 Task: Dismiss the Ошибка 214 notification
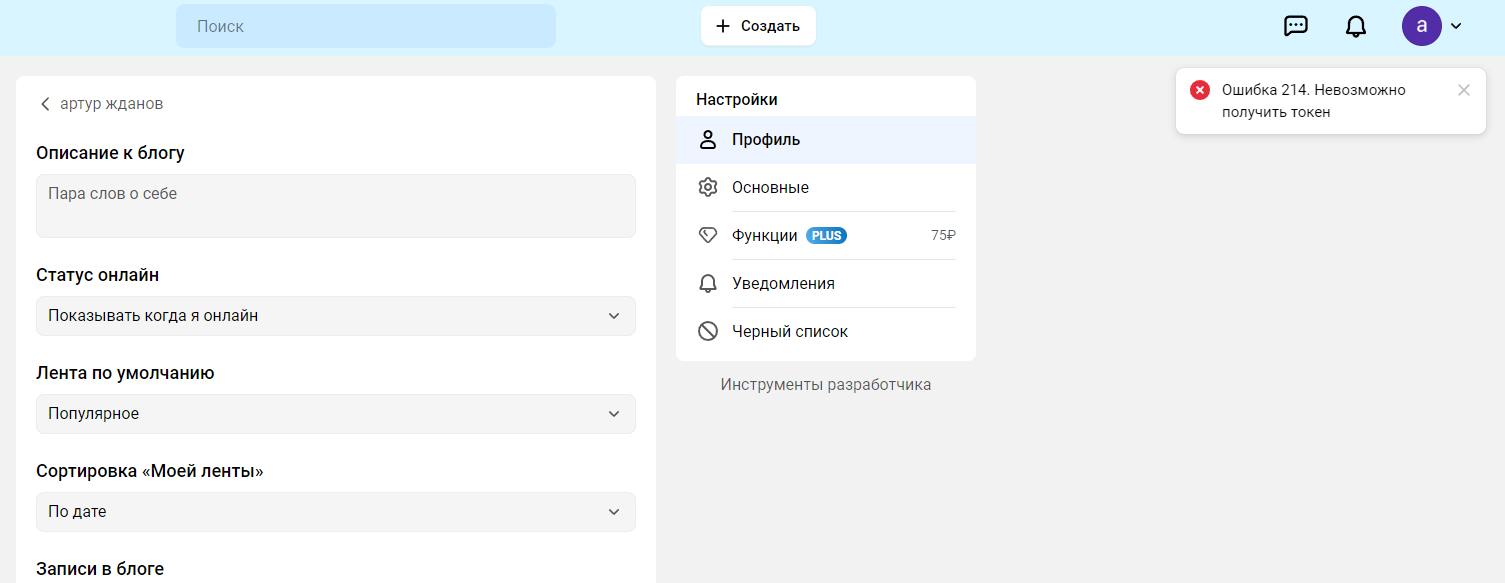(x=1464, y=90)
